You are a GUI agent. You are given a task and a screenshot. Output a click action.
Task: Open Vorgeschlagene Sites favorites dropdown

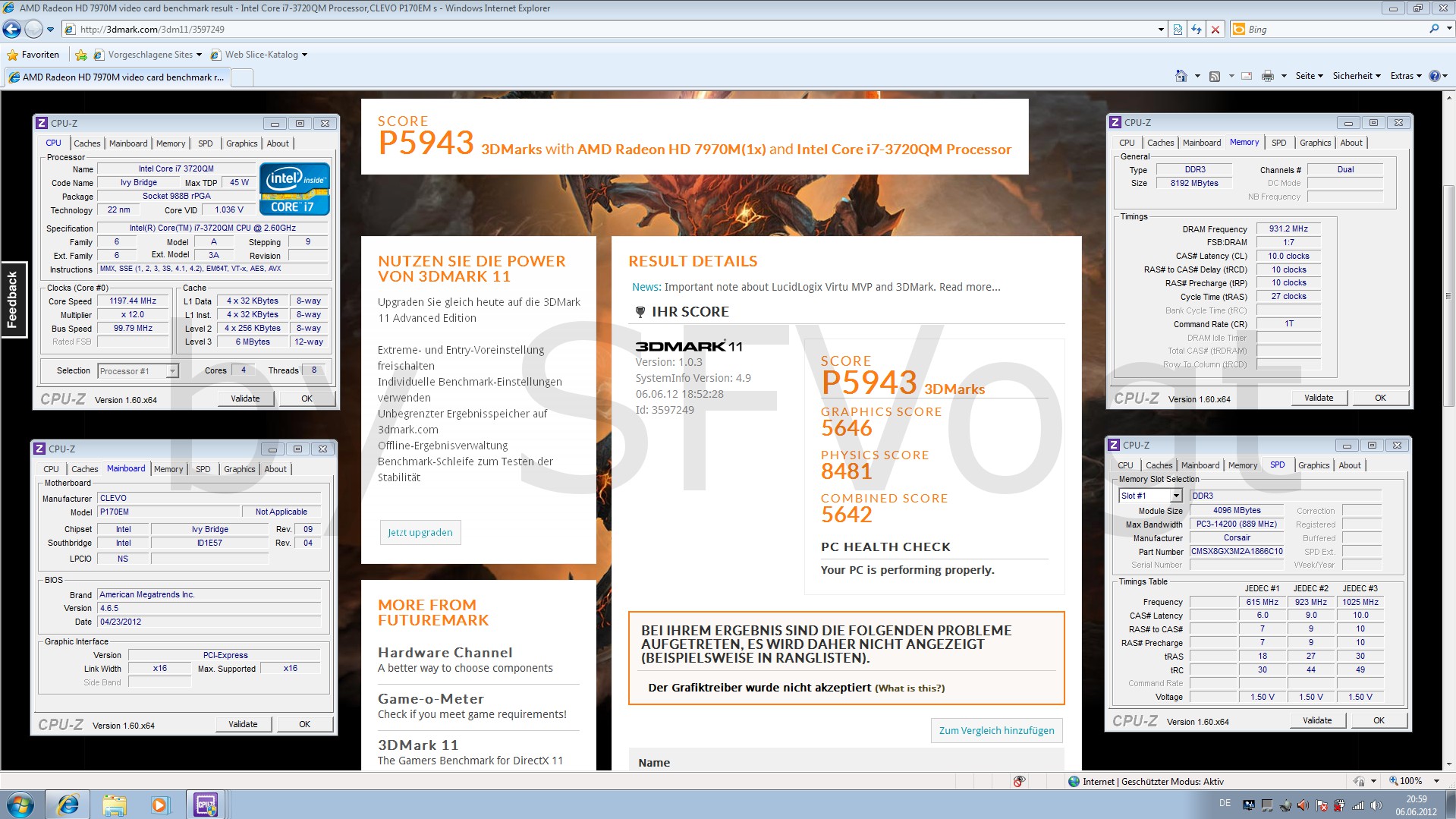coord(148,55)
